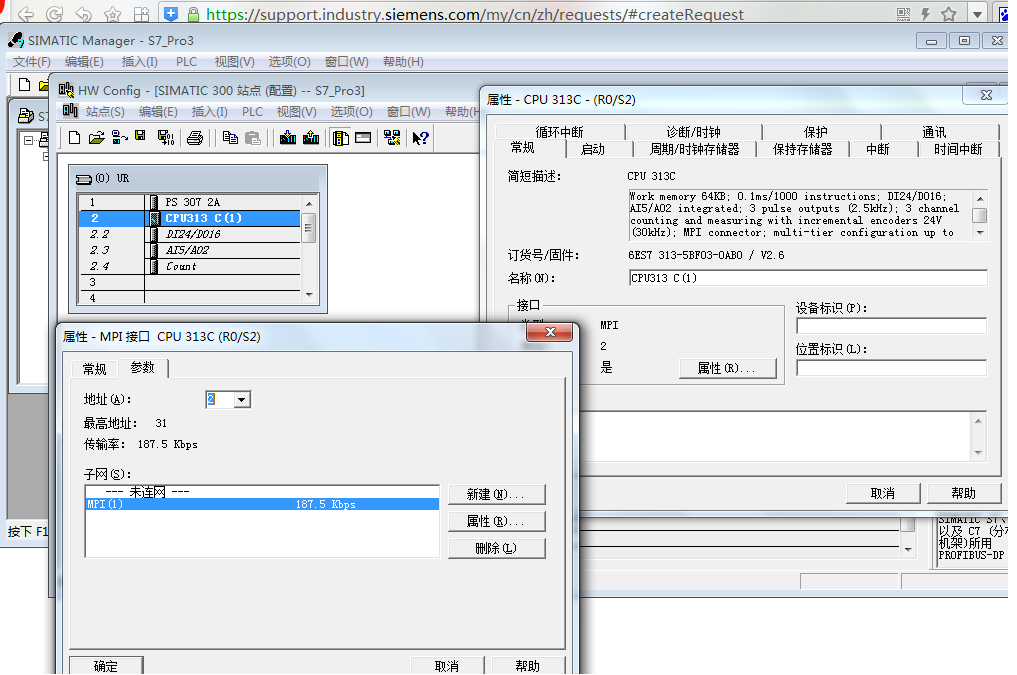This screenshot has height=675, width=1017.
Task: Click the New document icon in HW Config toolbar
Action: coord(75,137)
